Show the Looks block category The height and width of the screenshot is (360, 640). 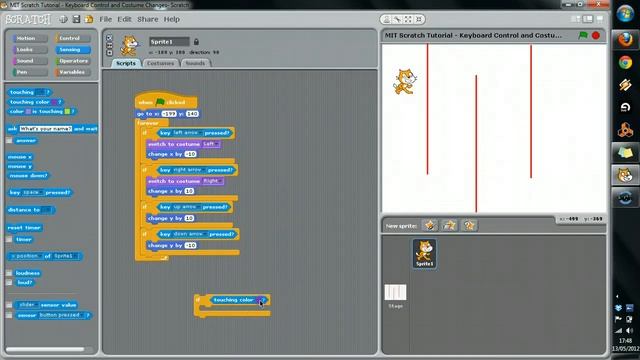tap(30, 49)
